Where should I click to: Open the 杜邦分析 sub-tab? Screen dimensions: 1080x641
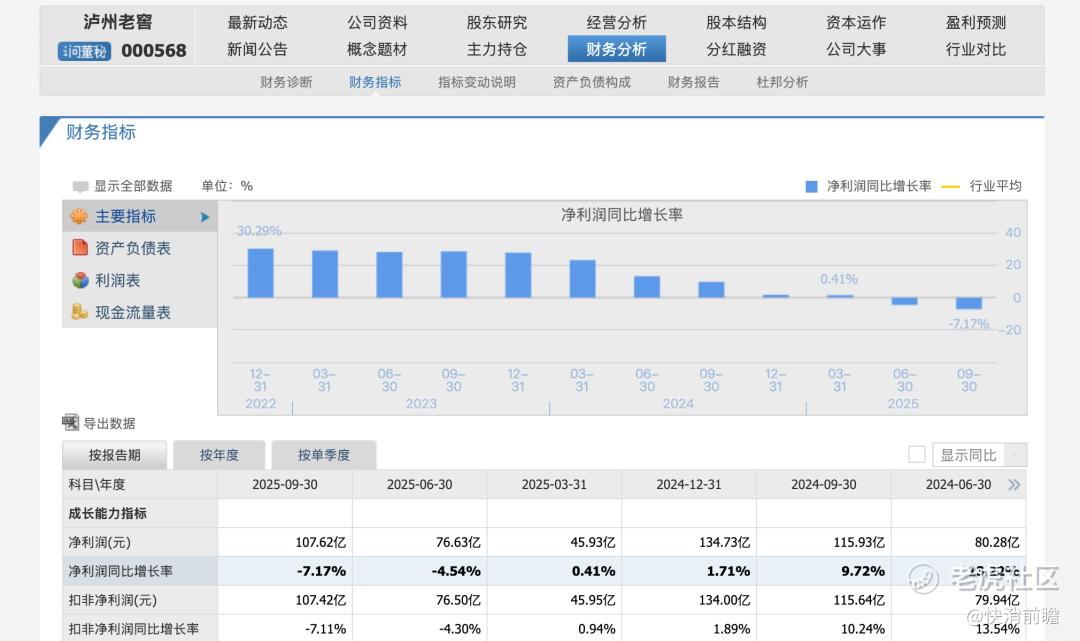(782, 82)
